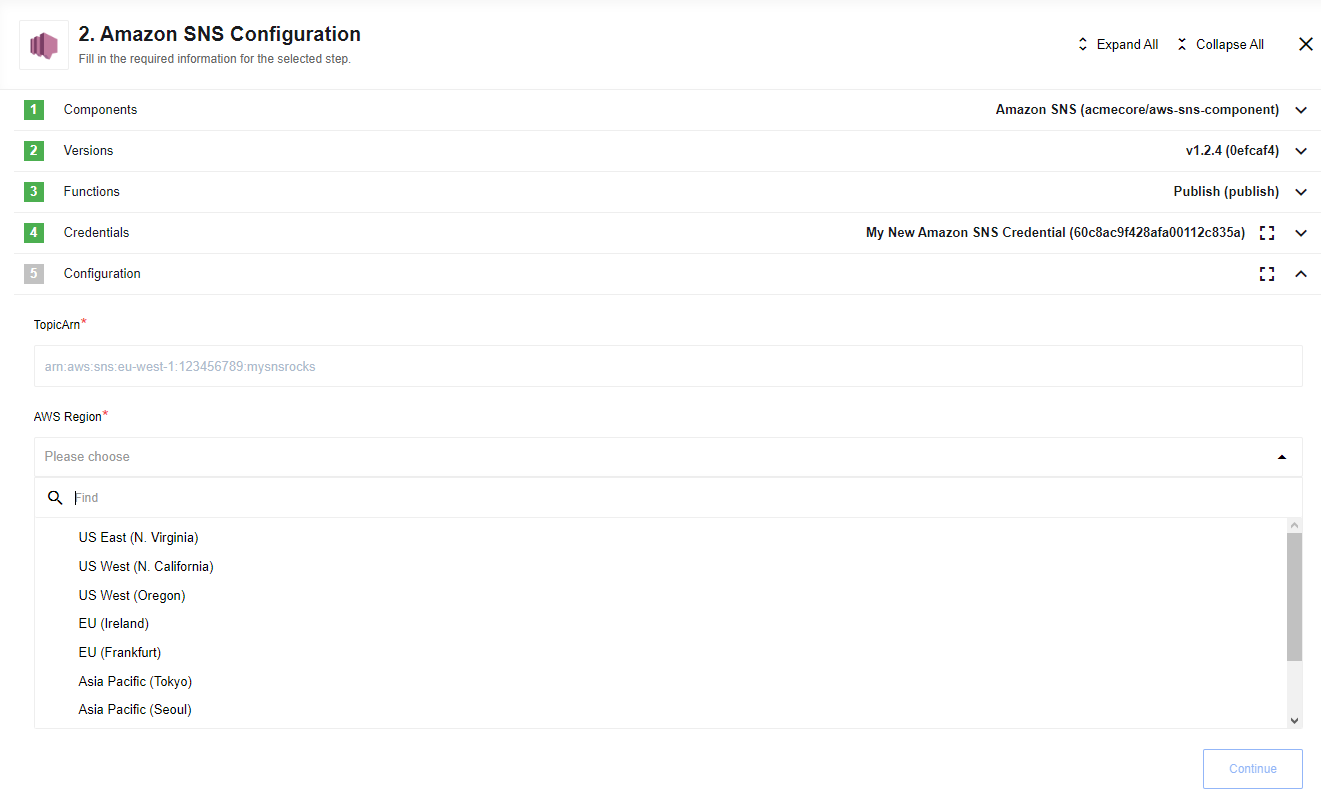This screenshot has height=800, width=1321.
Task: Click step 5 grey number badge
Action: 34,274
